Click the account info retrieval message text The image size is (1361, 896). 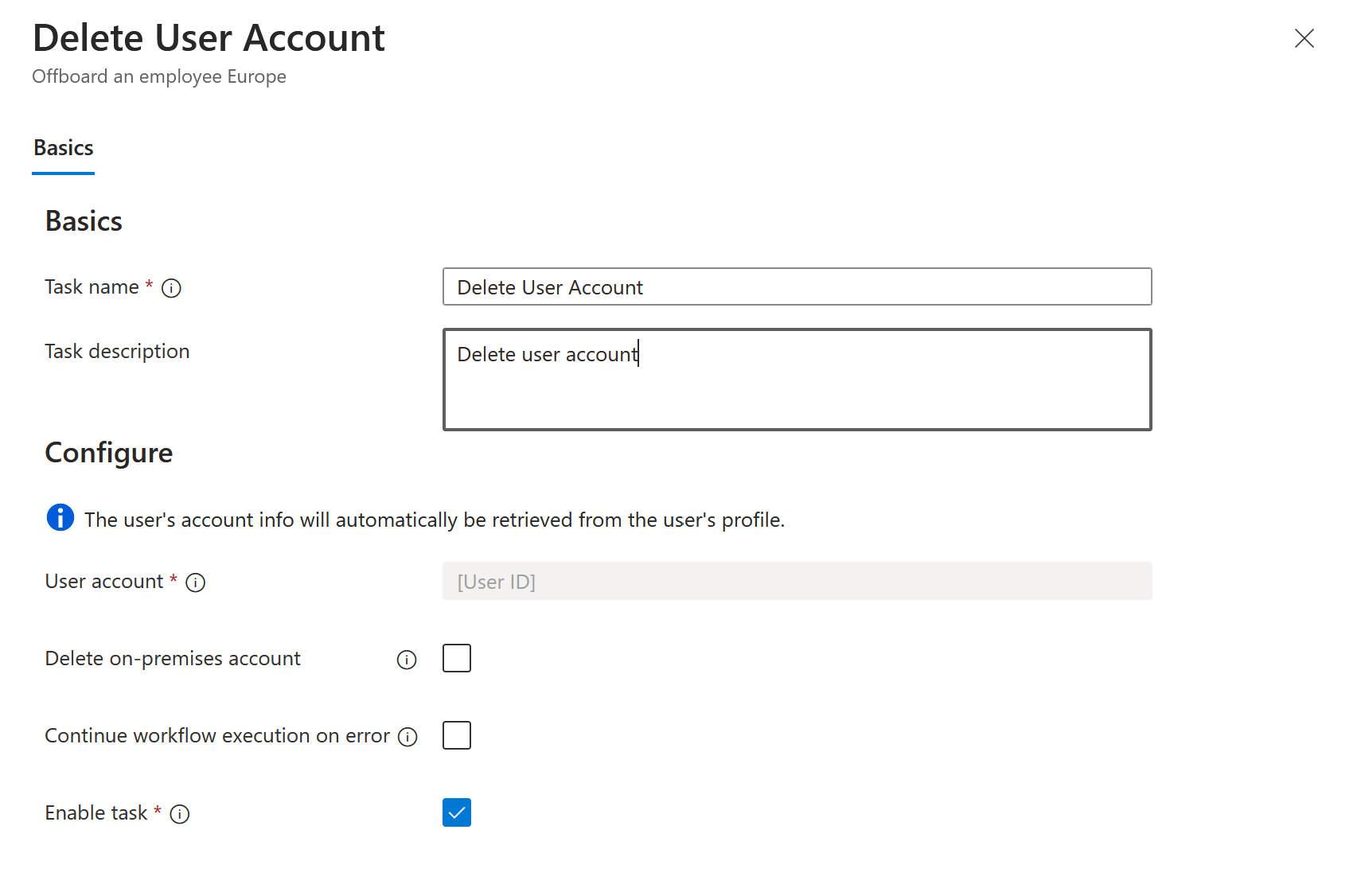pos(435,520)
